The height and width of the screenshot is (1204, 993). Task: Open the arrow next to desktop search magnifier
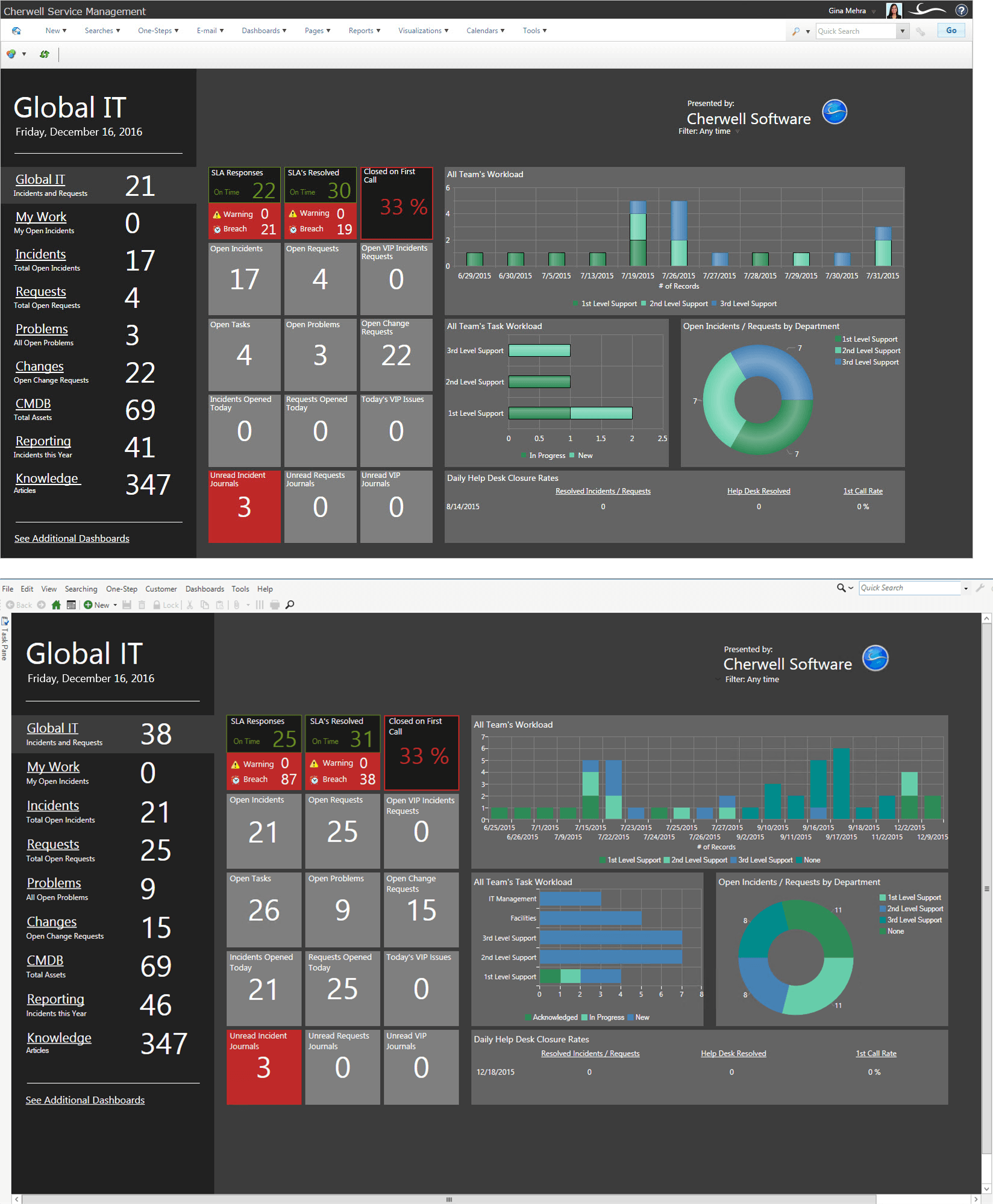pyautogui.click(x=851, y=588)
